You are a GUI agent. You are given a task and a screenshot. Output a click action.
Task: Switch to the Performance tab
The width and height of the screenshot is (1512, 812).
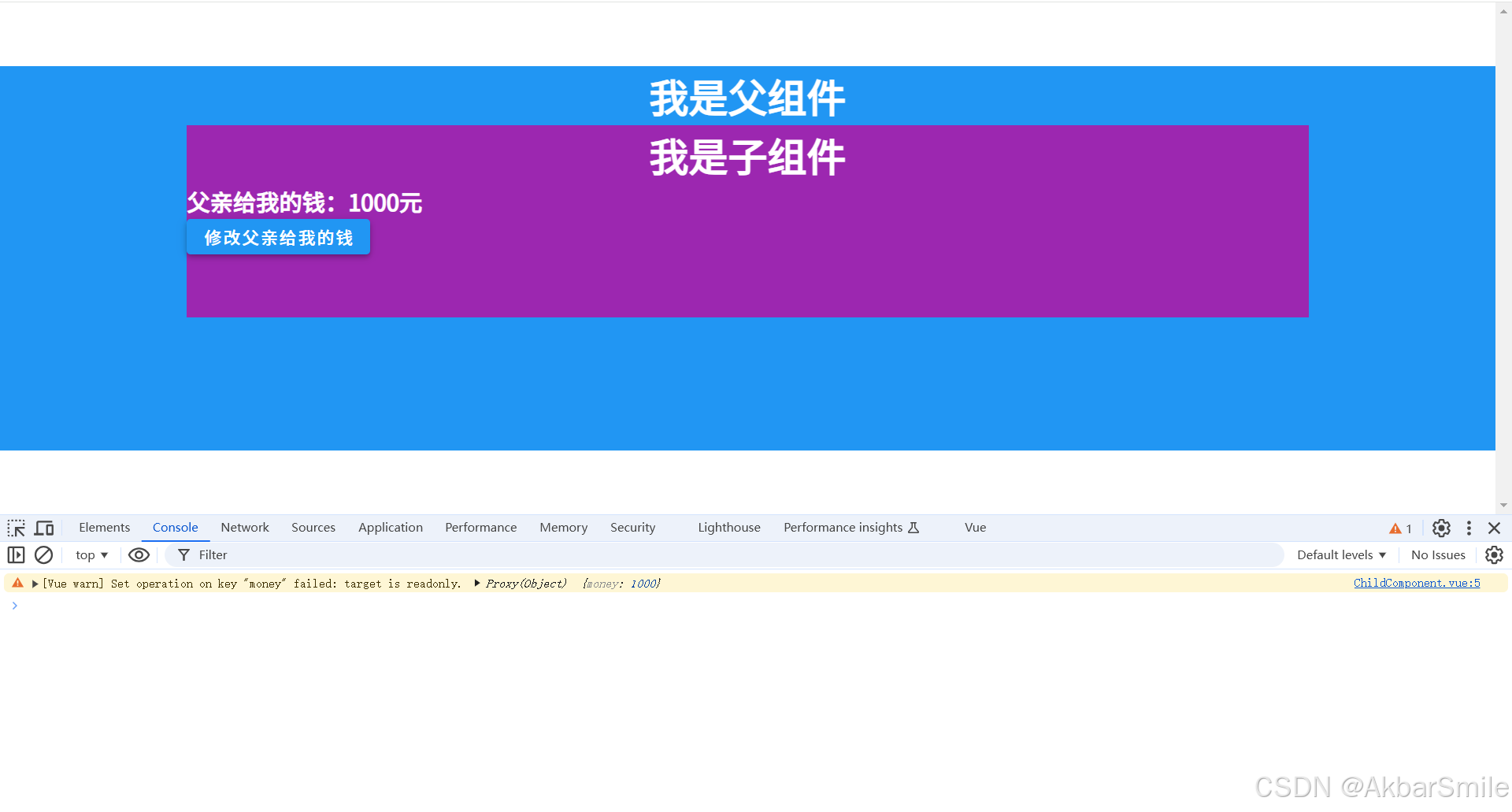481,528
